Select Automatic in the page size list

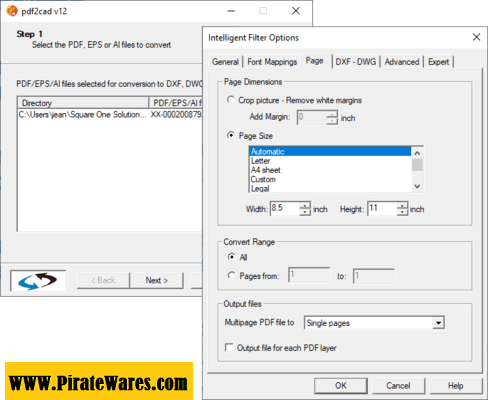330,152
